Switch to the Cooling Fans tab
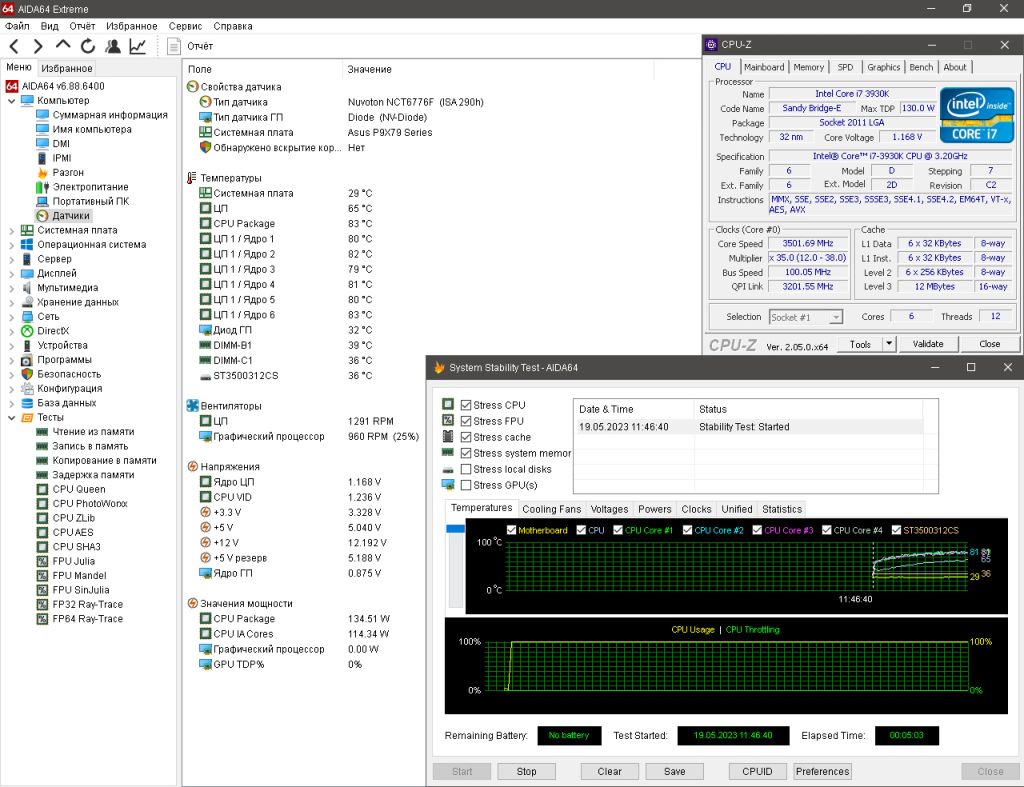Image resolution: width=1024 pixels, height=787 pixels. pyautogui.click(x=551, y=509)
